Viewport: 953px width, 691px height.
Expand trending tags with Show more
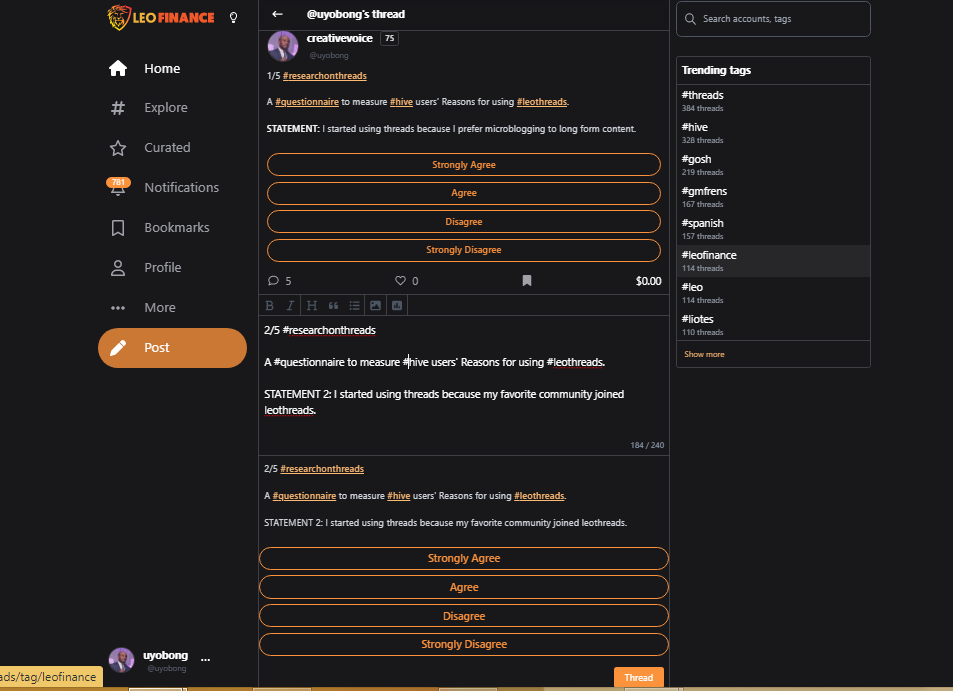pyautogui.click(x=704, y=354)
